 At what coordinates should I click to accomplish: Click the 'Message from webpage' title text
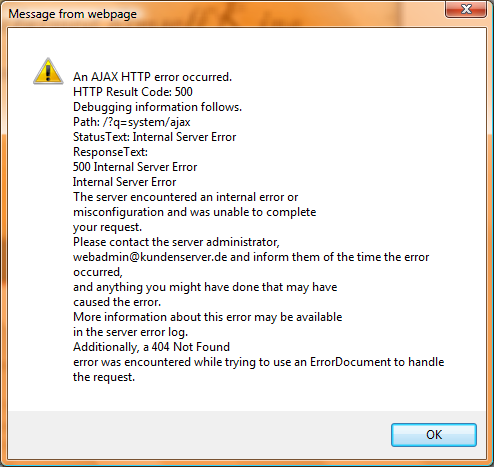pos(72,14)
